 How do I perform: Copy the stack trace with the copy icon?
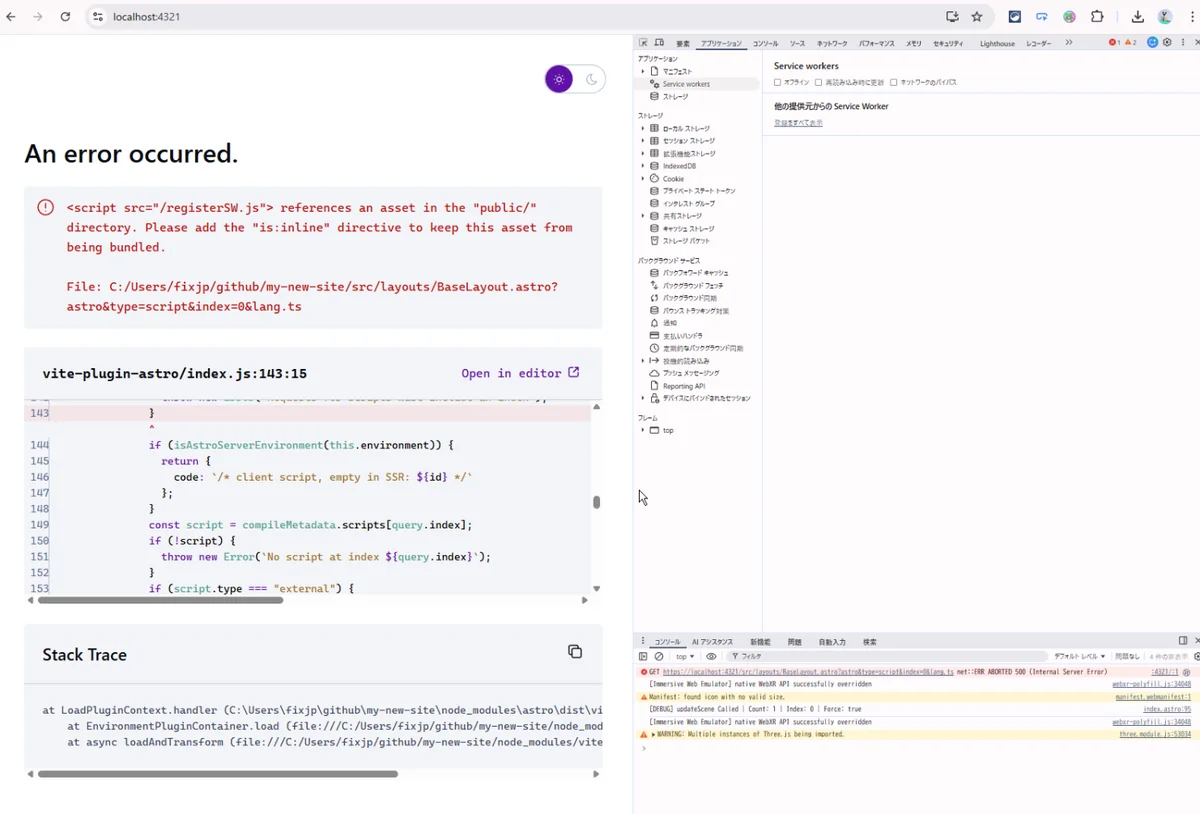[575, 652]
